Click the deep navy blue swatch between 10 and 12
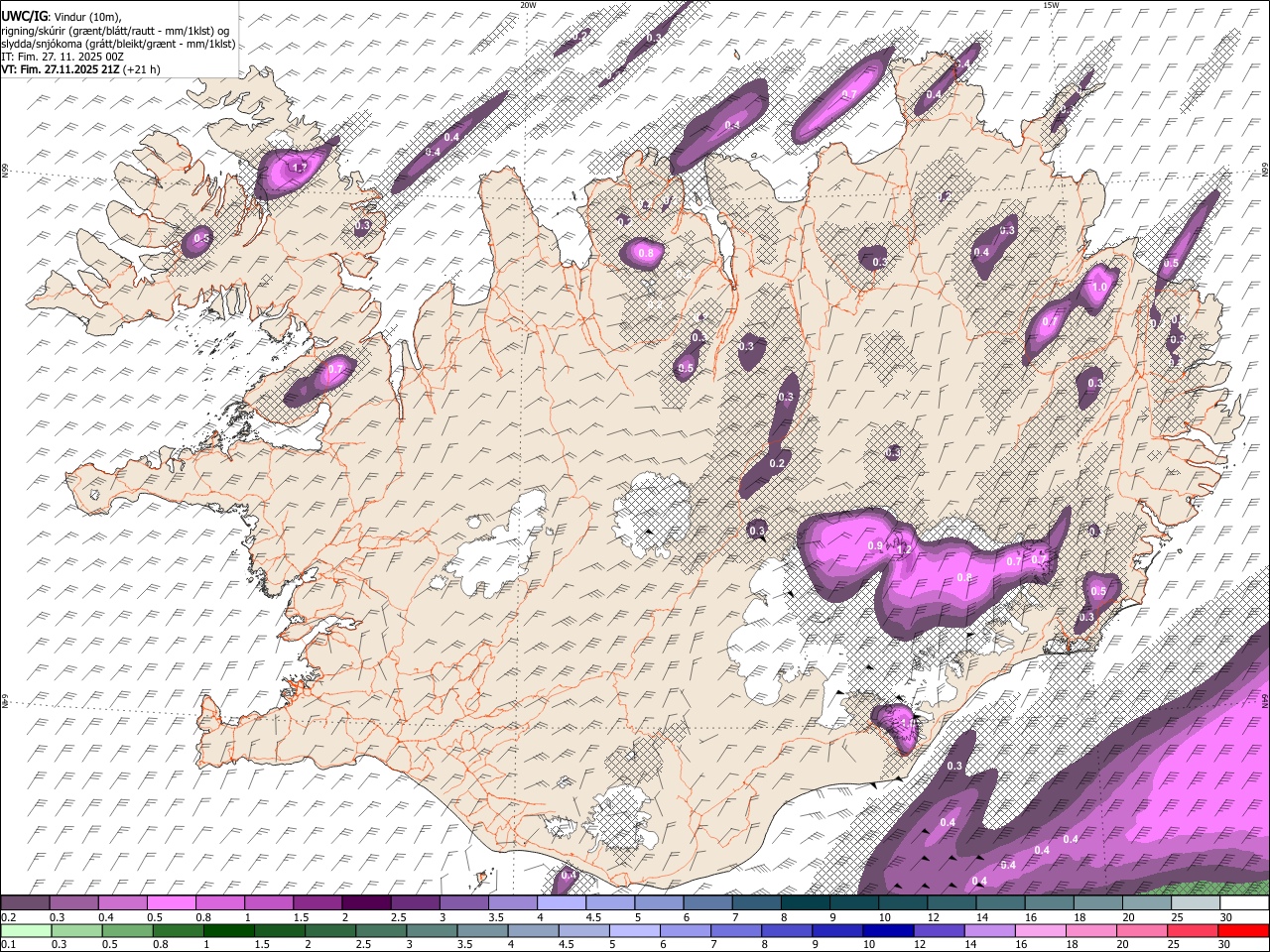Image resolution: width=1270 pixels, height=952 pixels. 887,930
